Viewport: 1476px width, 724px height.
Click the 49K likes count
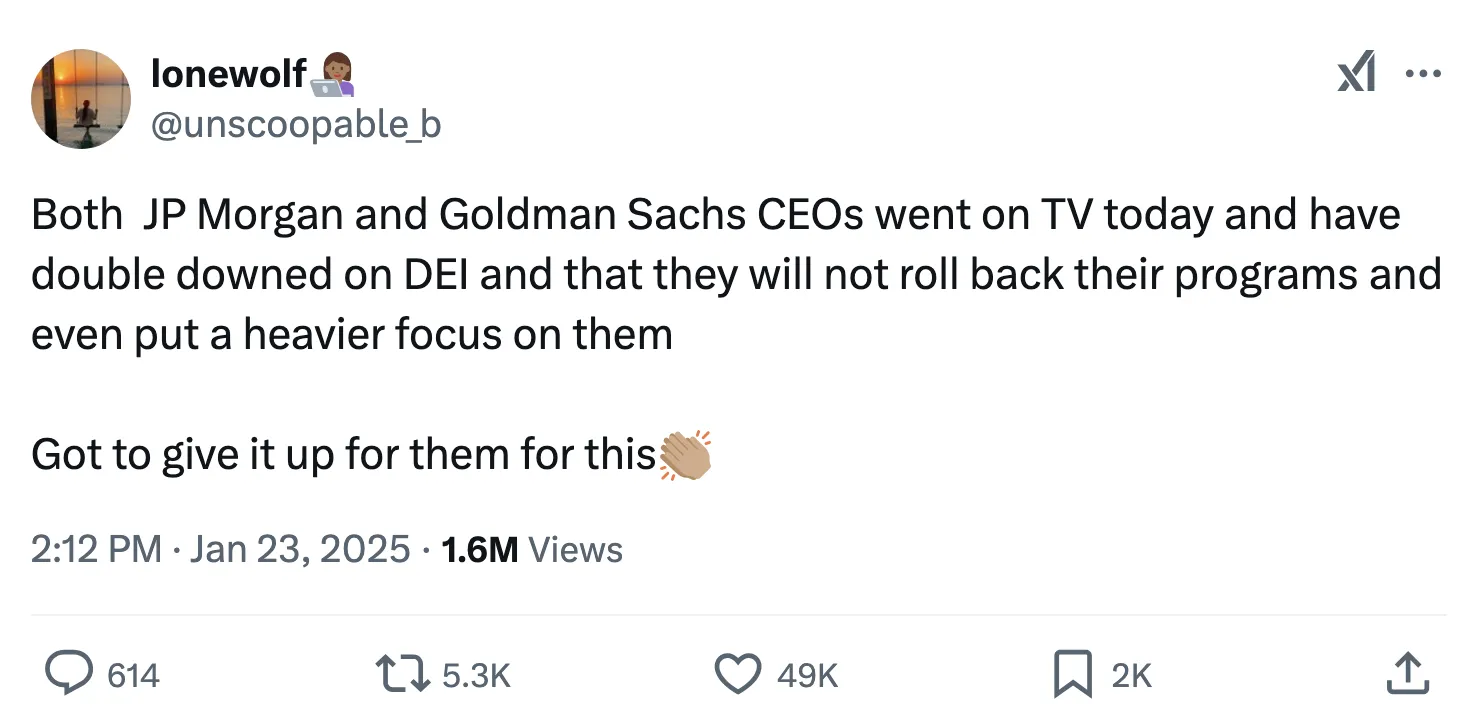(x=808, y=676)
